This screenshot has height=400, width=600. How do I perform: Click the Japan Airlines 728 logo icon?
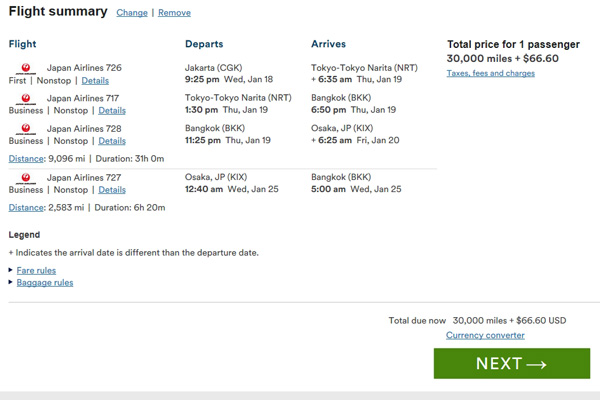pyautogui.click(x=26, y=129)
